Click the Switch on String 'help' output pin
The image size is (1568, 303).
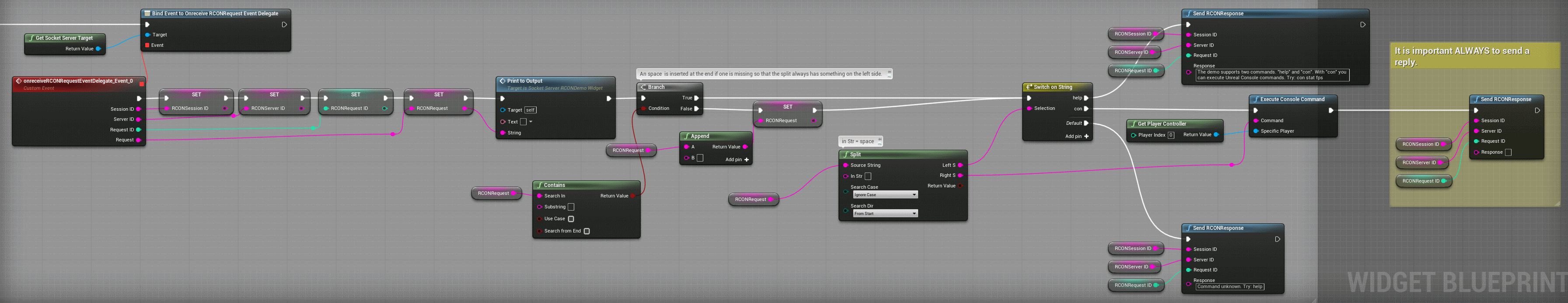[x=1086, y=98]
